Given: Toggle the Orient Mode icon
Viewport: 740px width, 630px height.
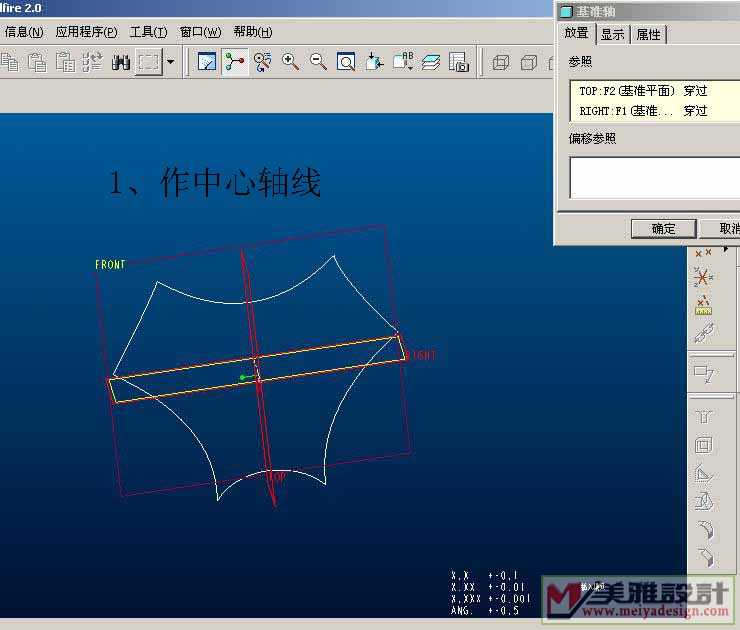Looking at the screenshot, I should 262,62.
